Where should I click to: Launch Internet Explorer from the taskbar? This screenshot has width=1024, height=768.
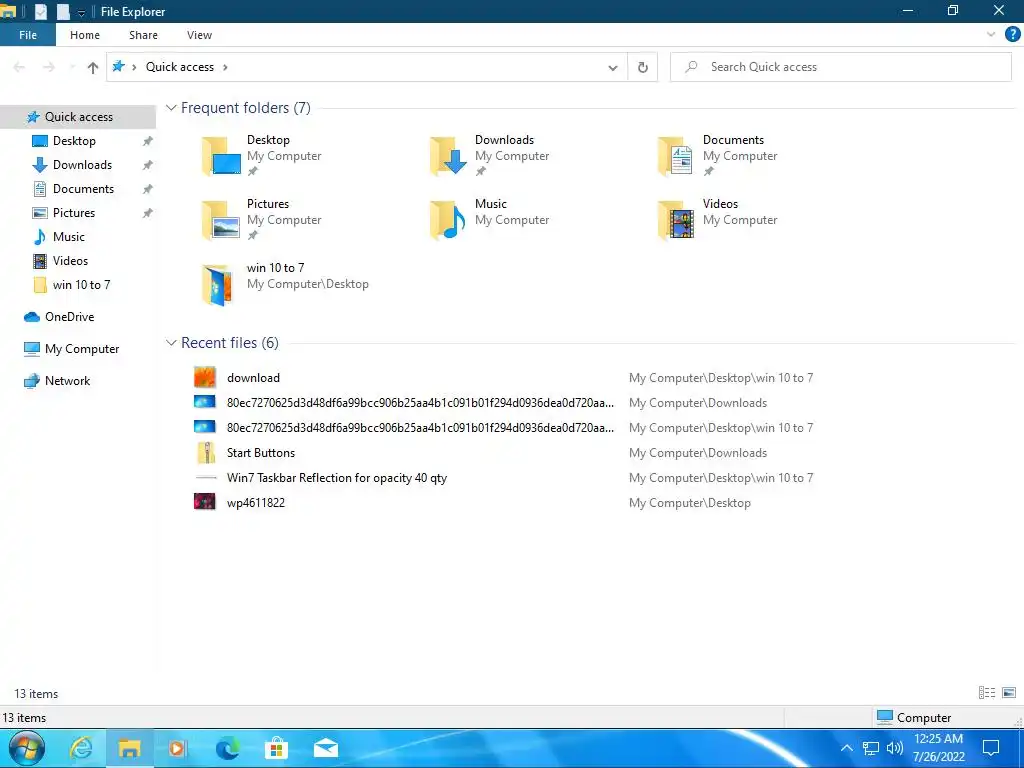[81, 748]
